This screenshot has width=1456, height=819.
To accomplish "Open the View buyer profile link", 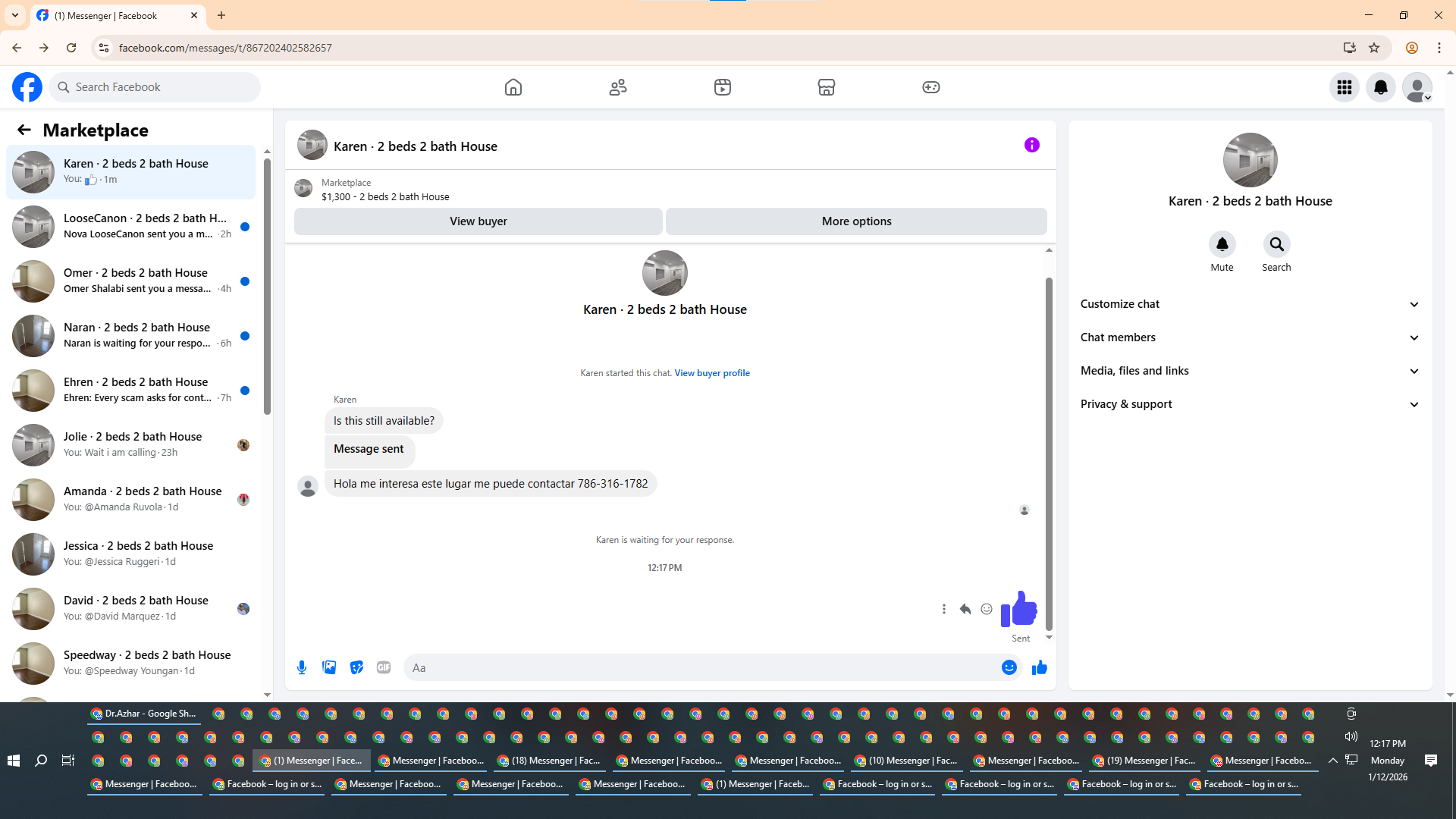I will 711,373.
